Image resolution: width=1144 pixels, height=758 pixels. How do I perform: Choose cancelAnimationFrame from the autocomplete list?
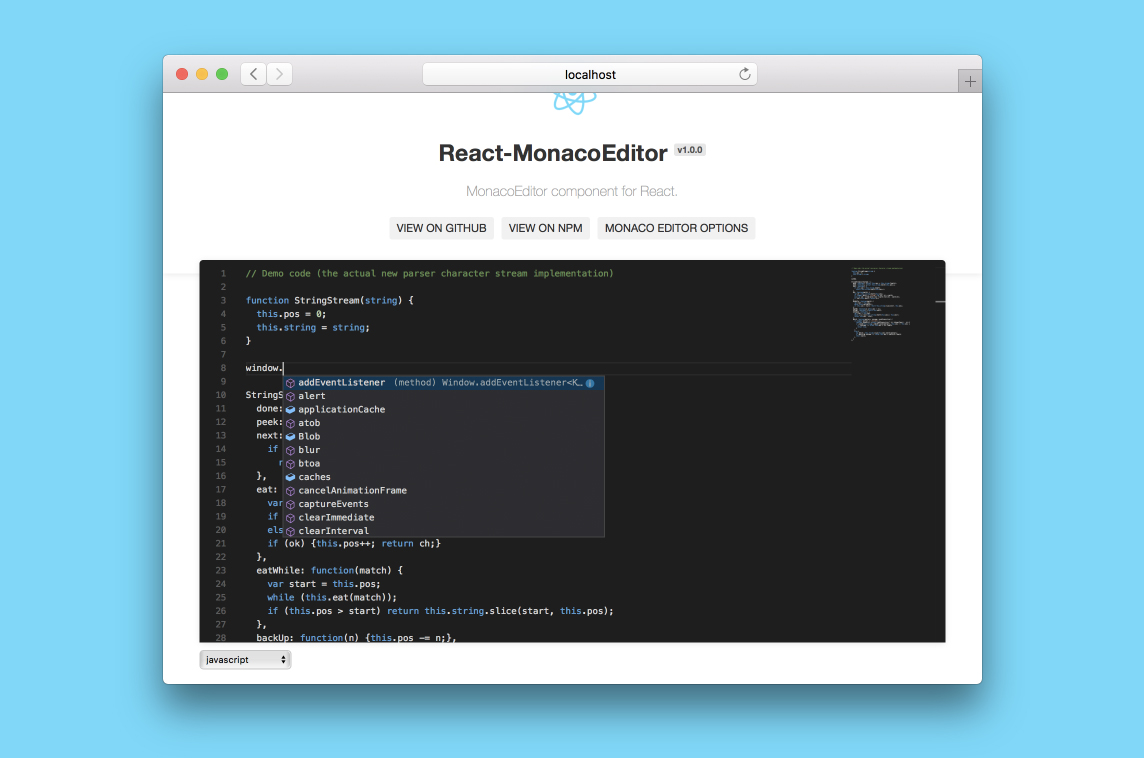[444, 490]
